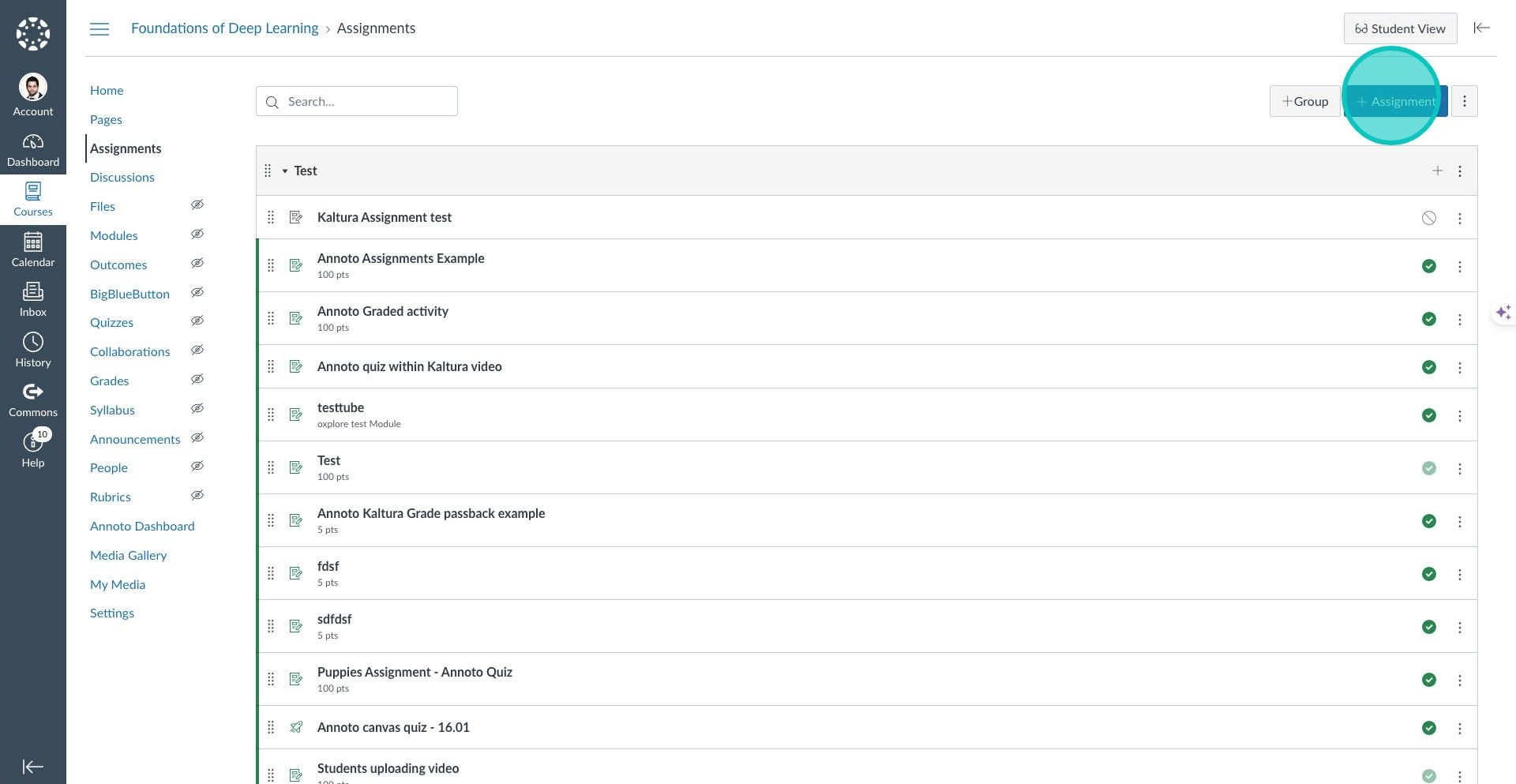1516x784 pixels.
Task: Publish the Kaltura Assignment test item
Action: pyautogui.click(x=1428, y=218)
